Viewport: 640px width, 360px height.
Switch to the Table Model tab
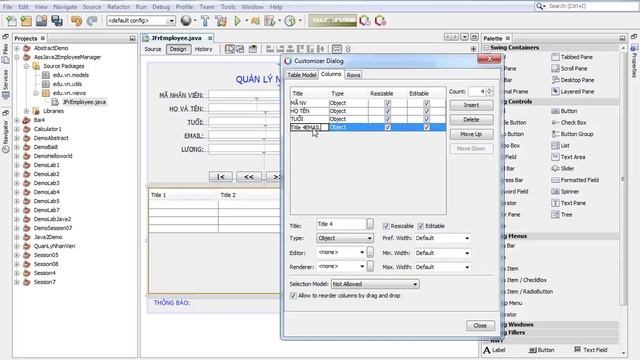click(302, 75)
